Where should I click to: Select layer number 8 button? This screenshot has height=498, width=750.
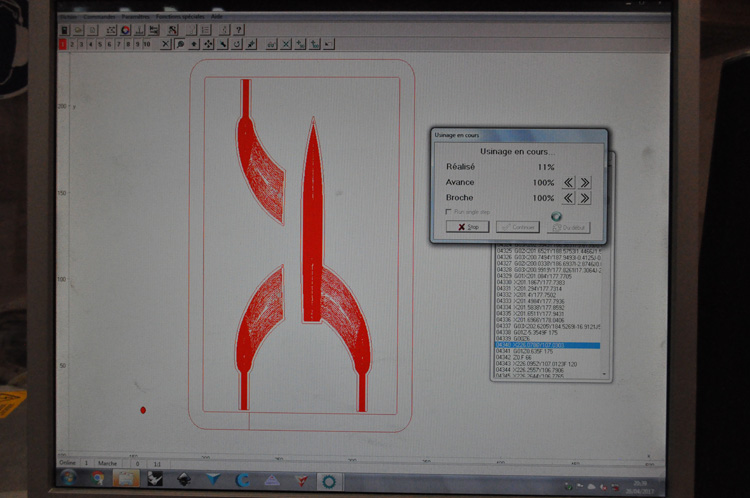pos(128,44)
